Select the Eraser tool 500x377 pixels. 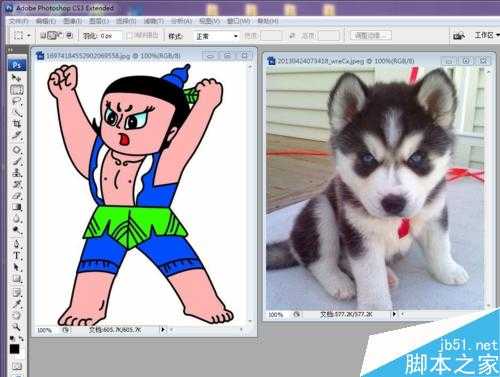(17, 195)
